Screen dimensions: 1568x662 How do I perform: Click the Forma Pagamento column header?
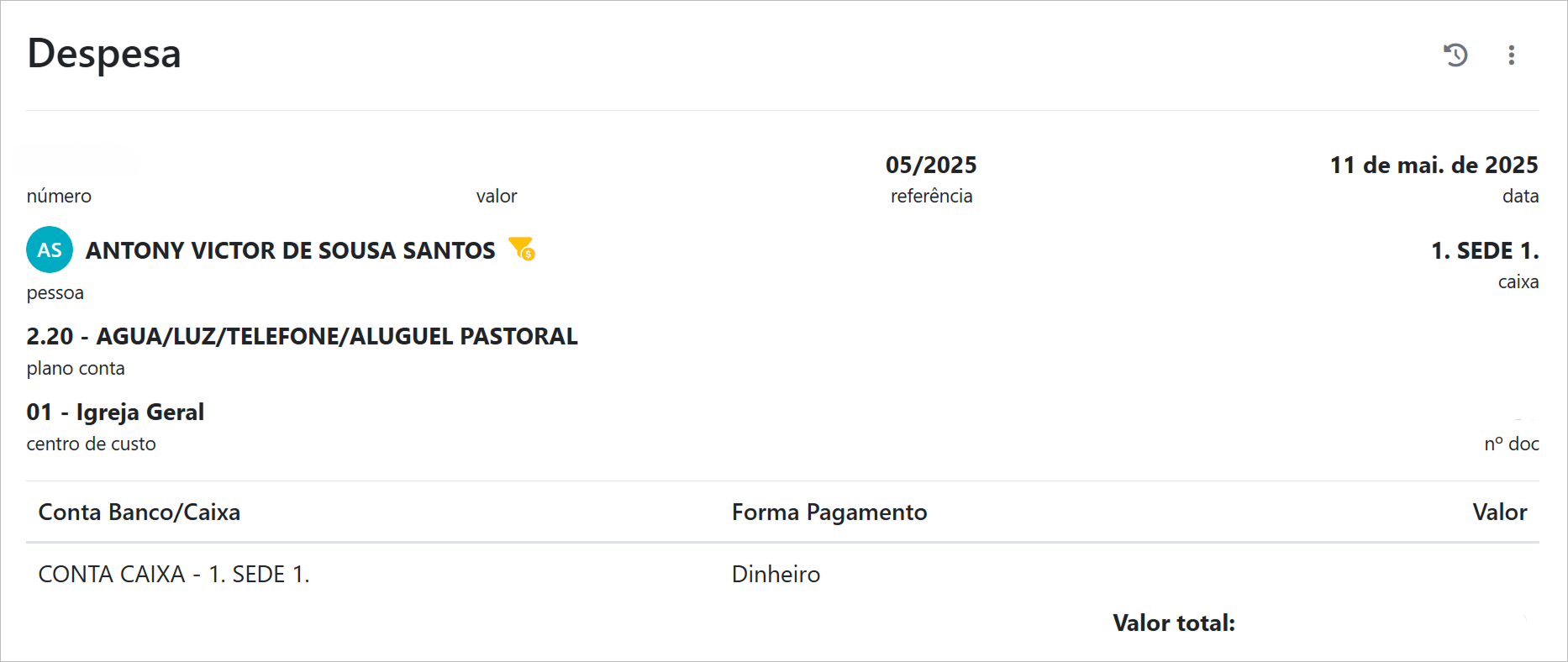pyautogui.click(x=829, y=512)
